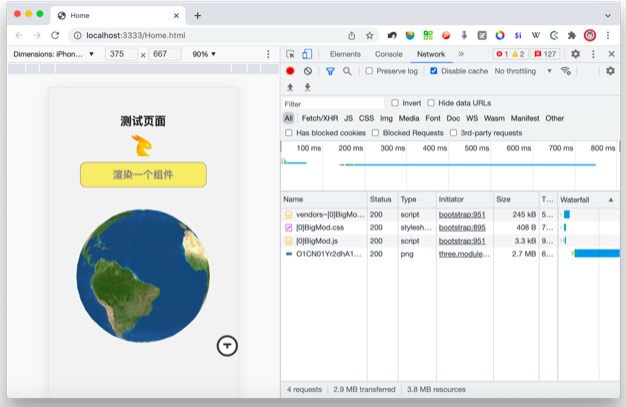Click the scroll-to-top round button on page
Screen dimensions: 626x407
tap(228, 345)
